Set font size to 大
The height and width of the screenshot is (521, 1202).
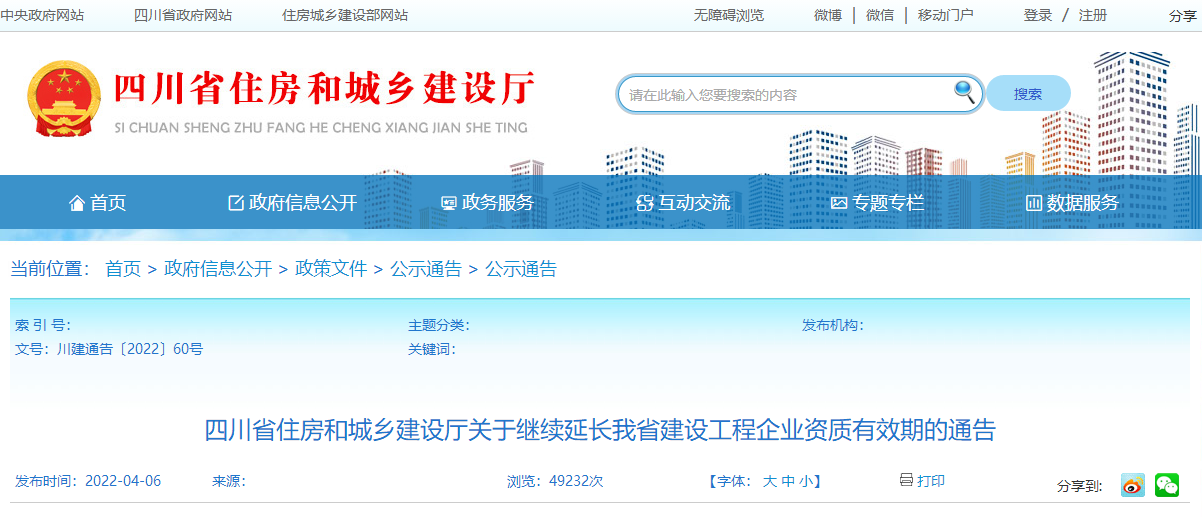click(770, 481)
